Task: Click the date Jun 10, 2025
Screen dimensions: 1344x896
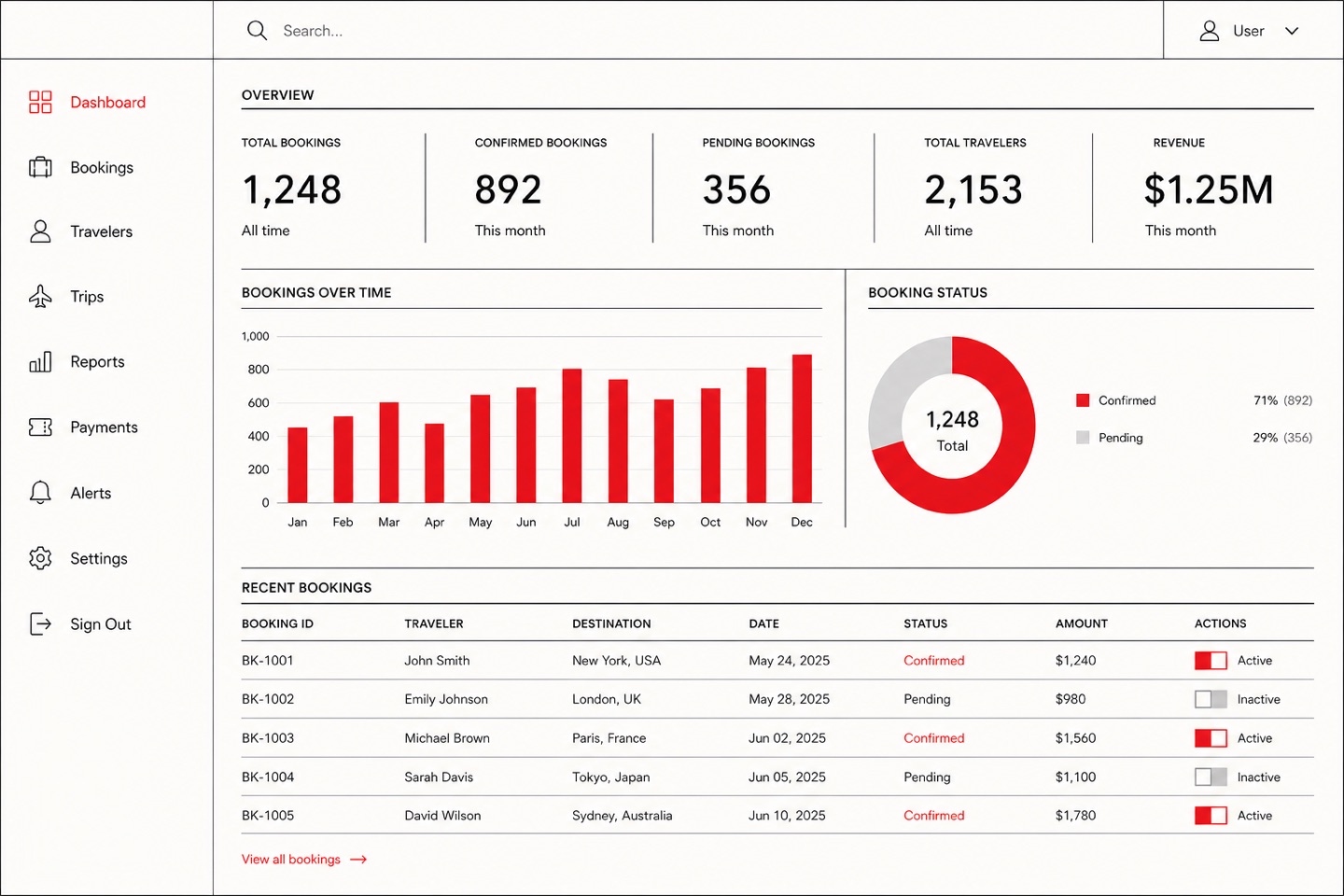Action: coord(787,816)
